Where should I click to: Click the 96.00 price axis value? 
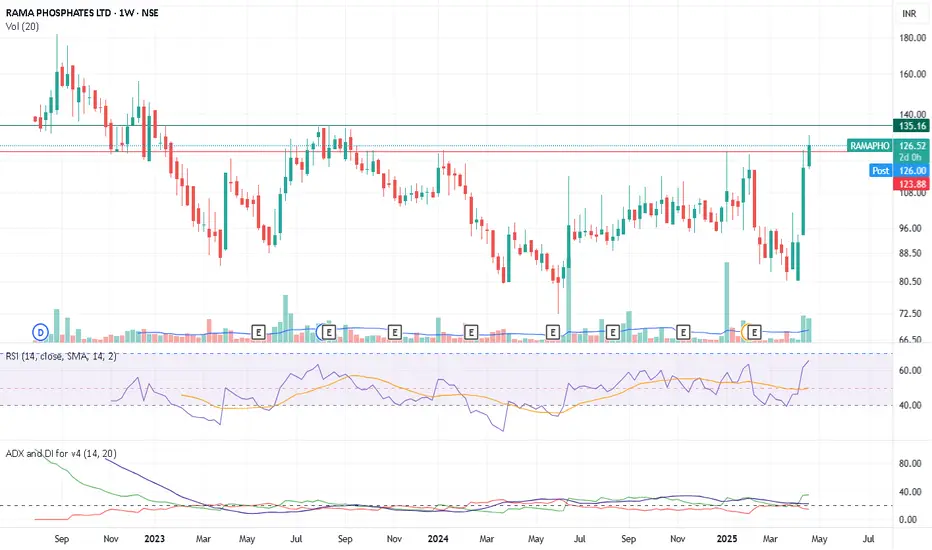(x=912, y=228)
